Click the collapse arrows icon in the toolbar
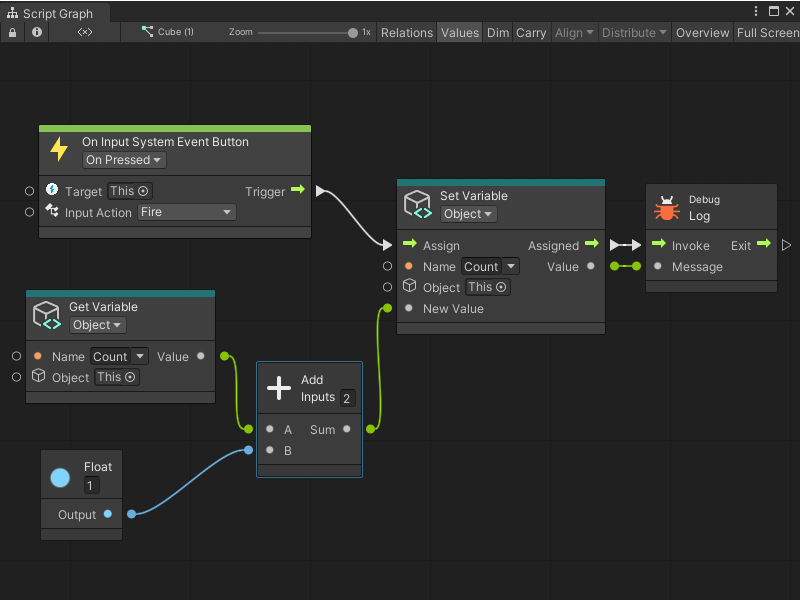 click(83, 32)
